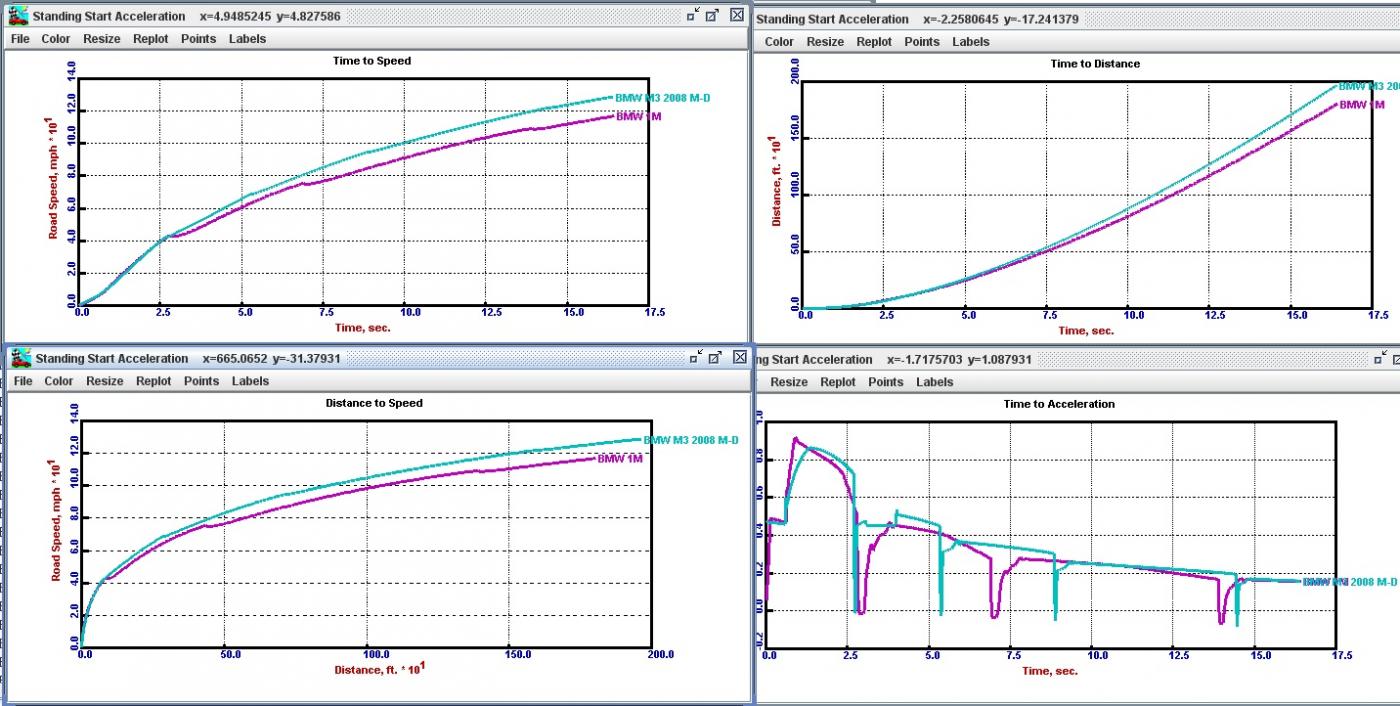Click Replot in the Time to Distance window
1400x706 pixels.
(x=874, y=42)
